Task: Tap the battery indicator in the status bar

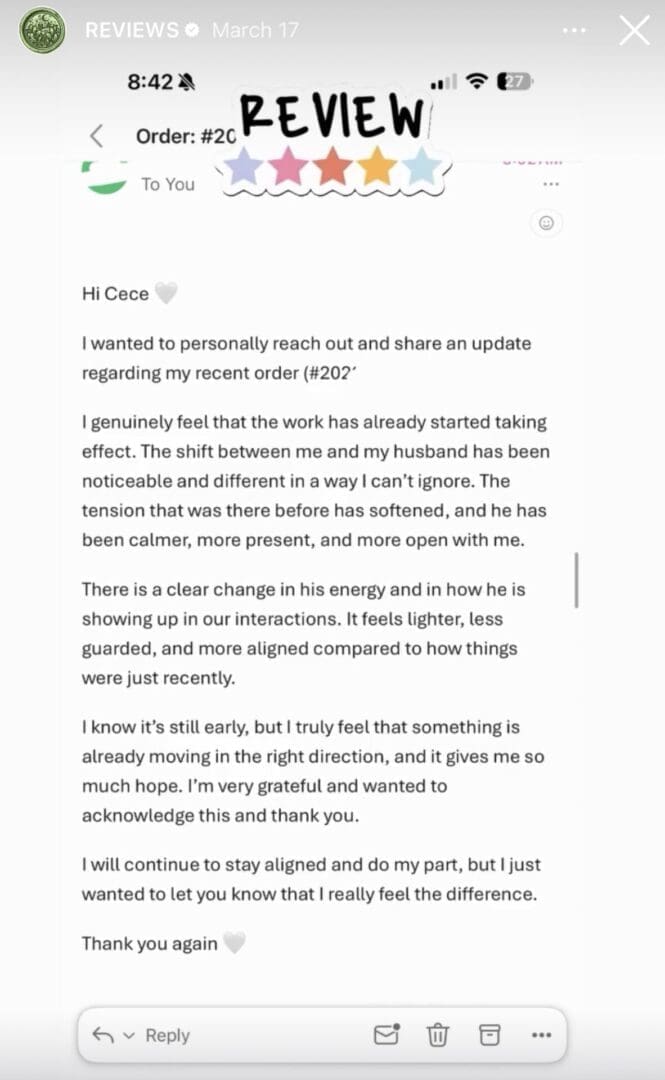Action: click(x=516, y=83)
